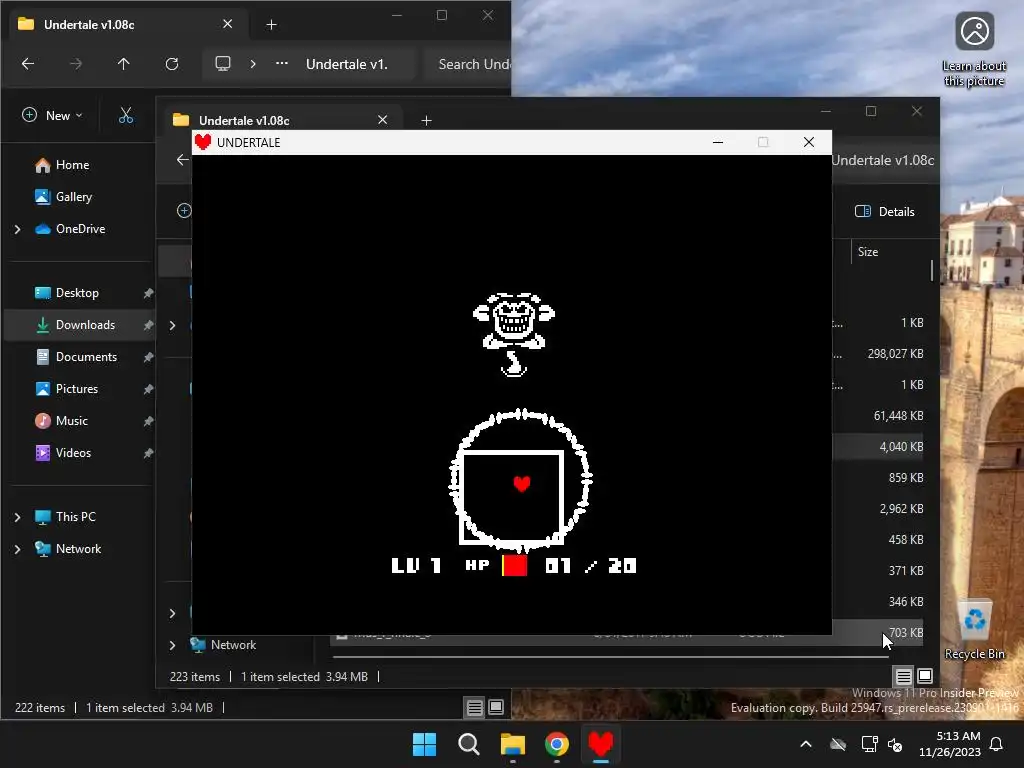Click the Undertale heart taskbar icon
The width and height of the screenshot is (1024, 768).
(x=601, y=744)
